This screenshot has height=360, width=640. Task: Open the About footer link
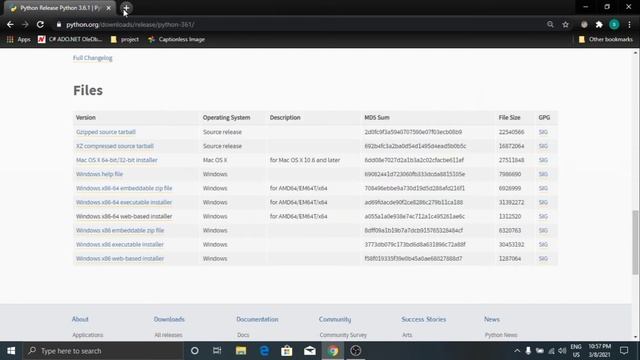(x=80, y=319)
